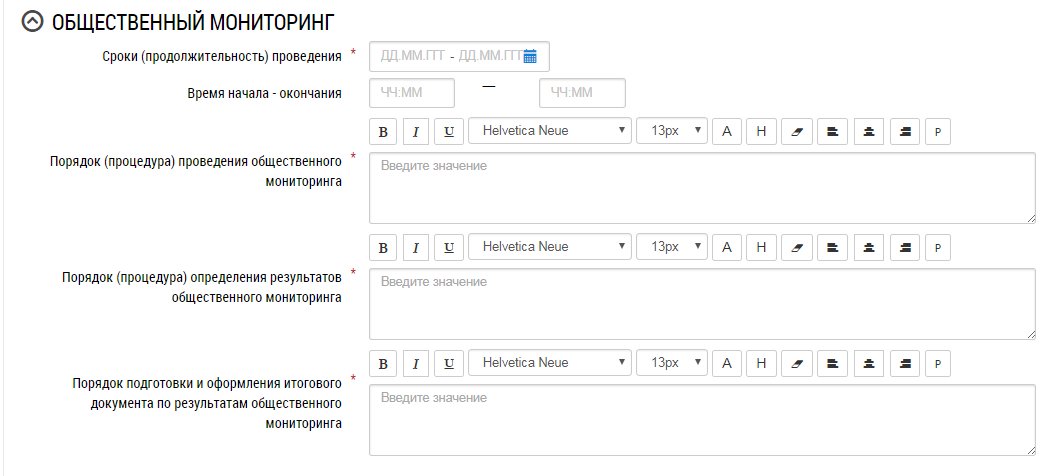Open the calendar date picker icon
The image size is (1052, 476).
pyautogui.click(x=530, y=56)
